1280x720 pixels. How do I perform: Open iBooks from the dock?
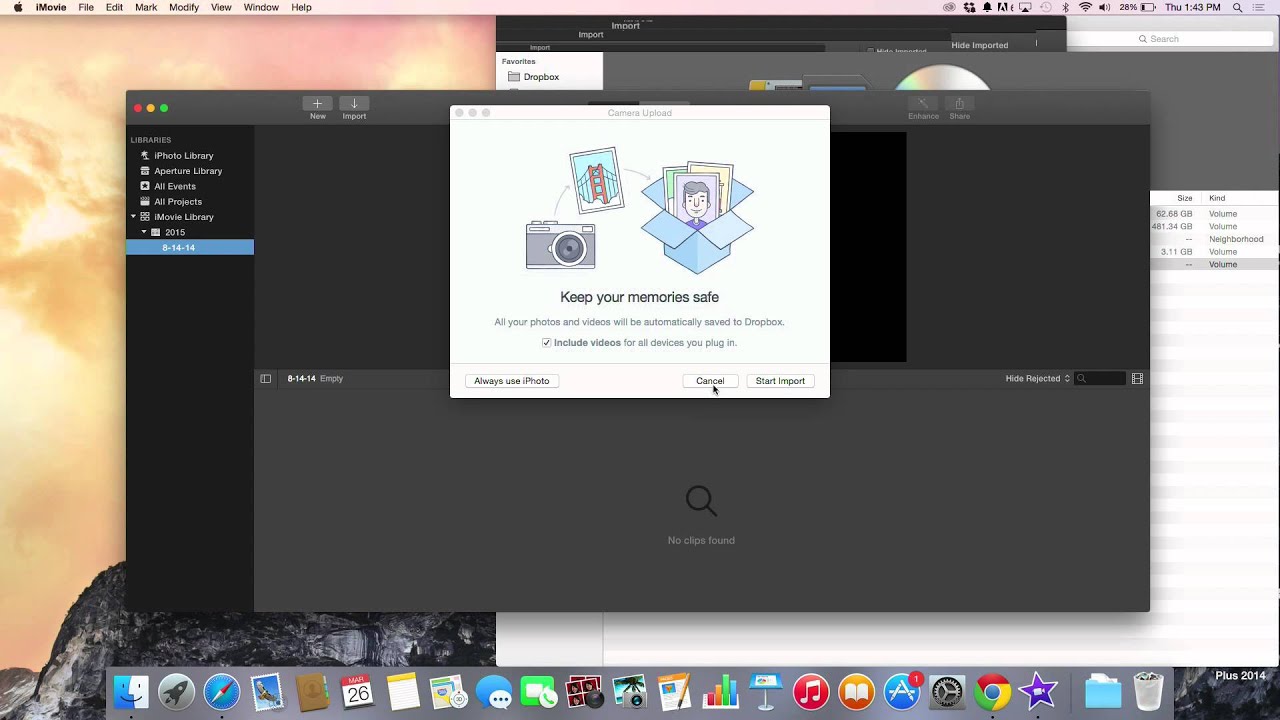[x=856, y=692]
